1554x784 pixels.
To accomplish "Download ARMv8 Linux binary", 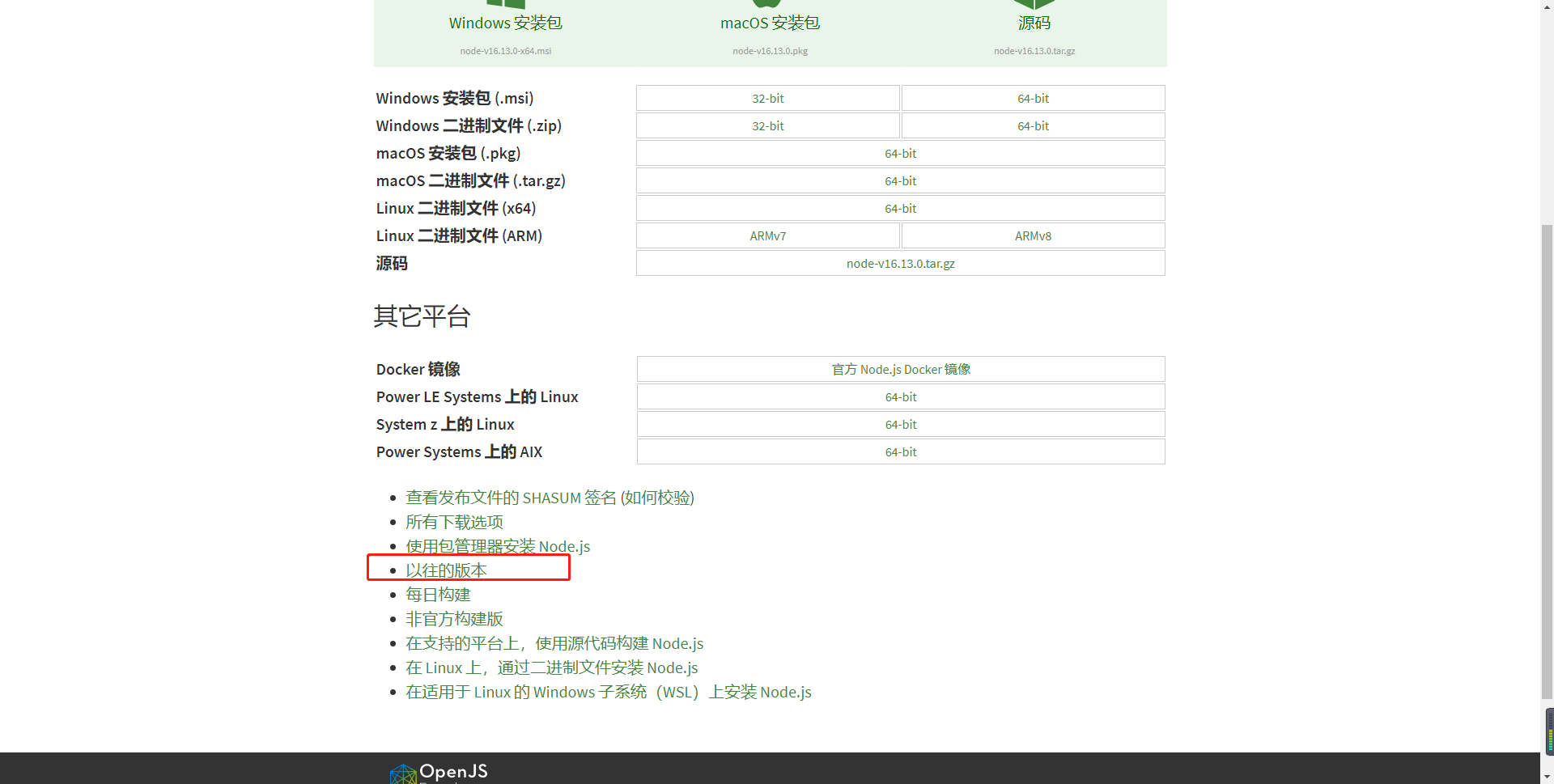I will (1034, 235).
